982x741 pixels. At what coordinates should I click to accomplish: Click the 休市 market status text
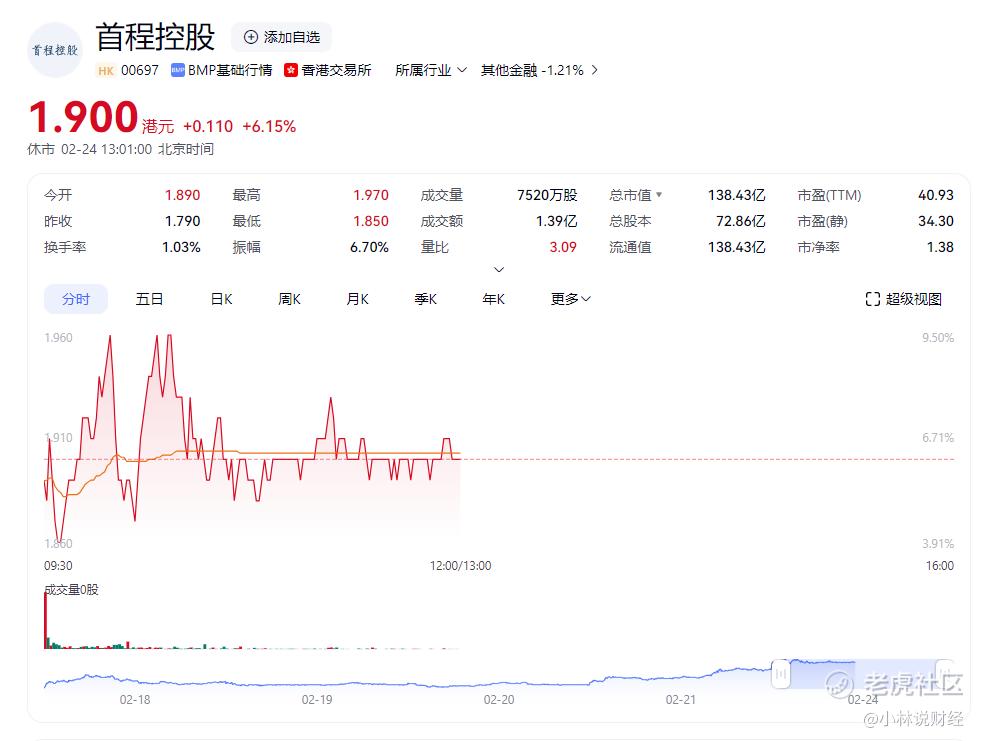point(41,149)
